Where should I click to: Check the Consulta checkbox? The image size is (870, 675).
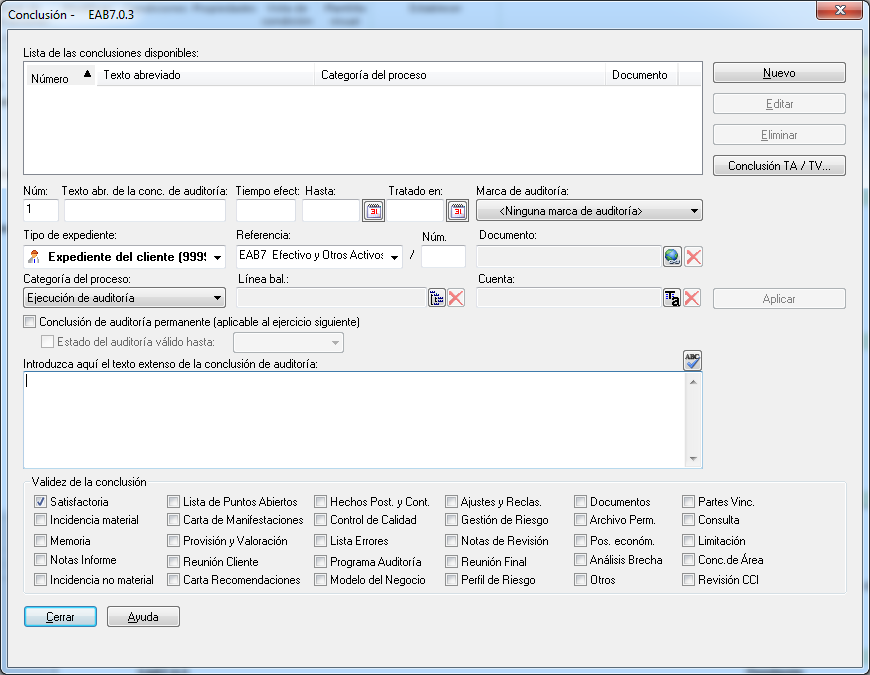(689, 520)
